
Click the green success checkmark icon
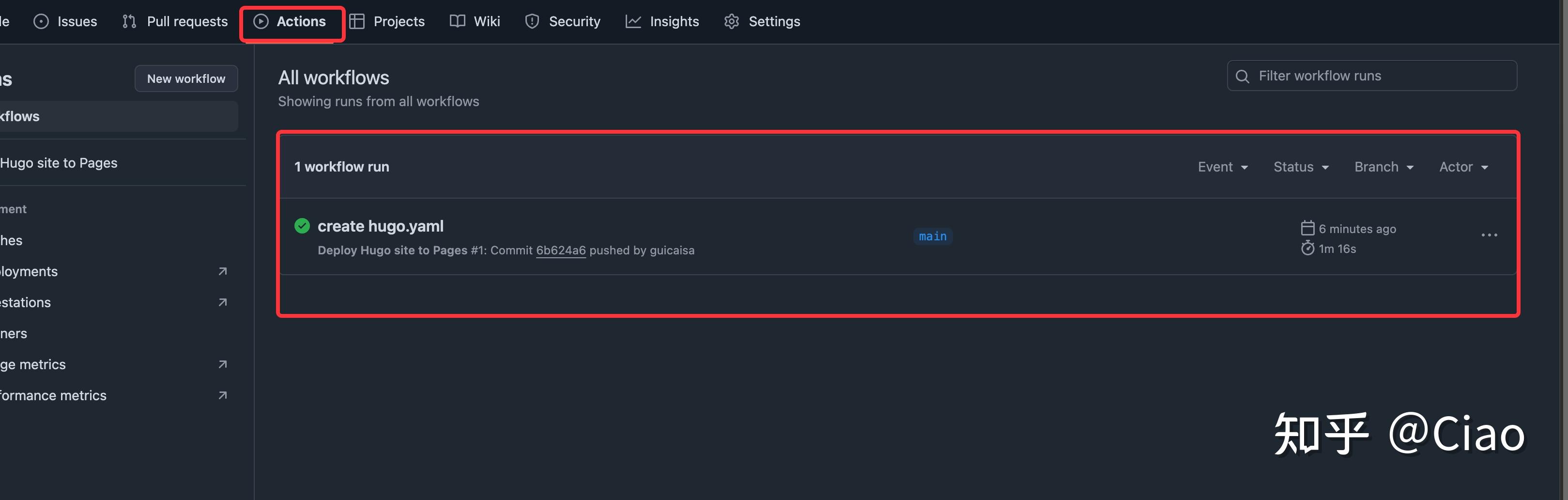[302, 226]
